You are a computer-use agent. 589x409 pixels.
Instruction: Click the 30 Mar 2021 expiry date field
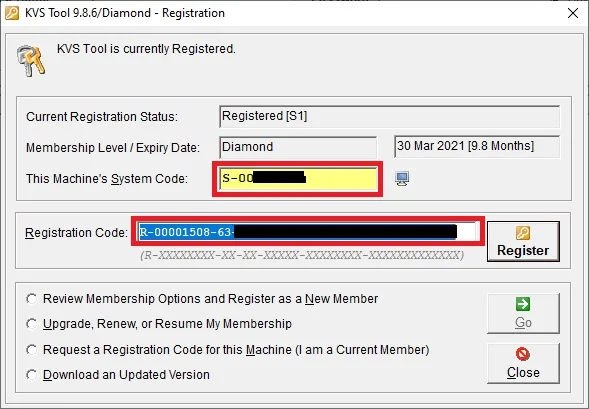(x=477, y=146)
